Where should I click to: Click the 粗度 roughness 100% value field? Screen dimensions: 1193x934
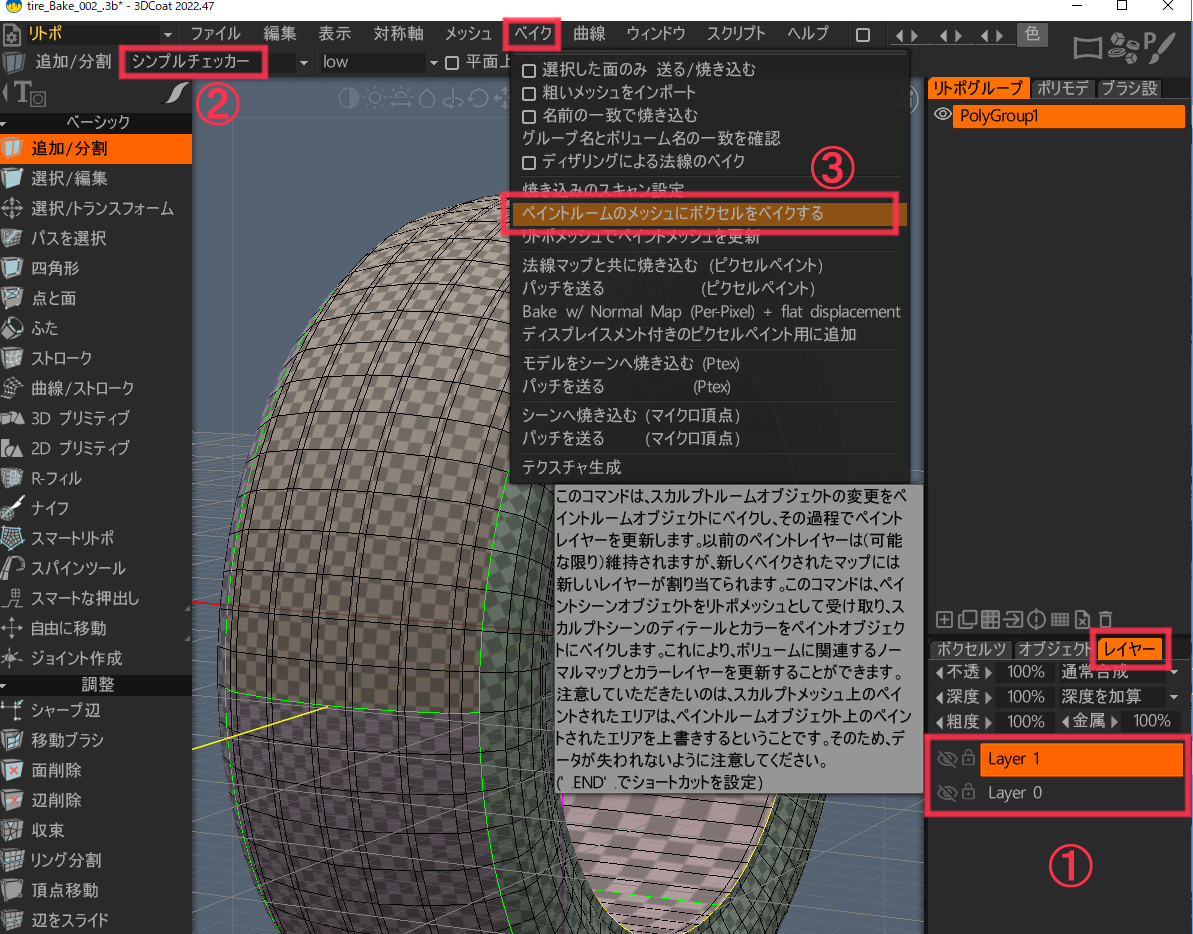(x=1025, y=721)
